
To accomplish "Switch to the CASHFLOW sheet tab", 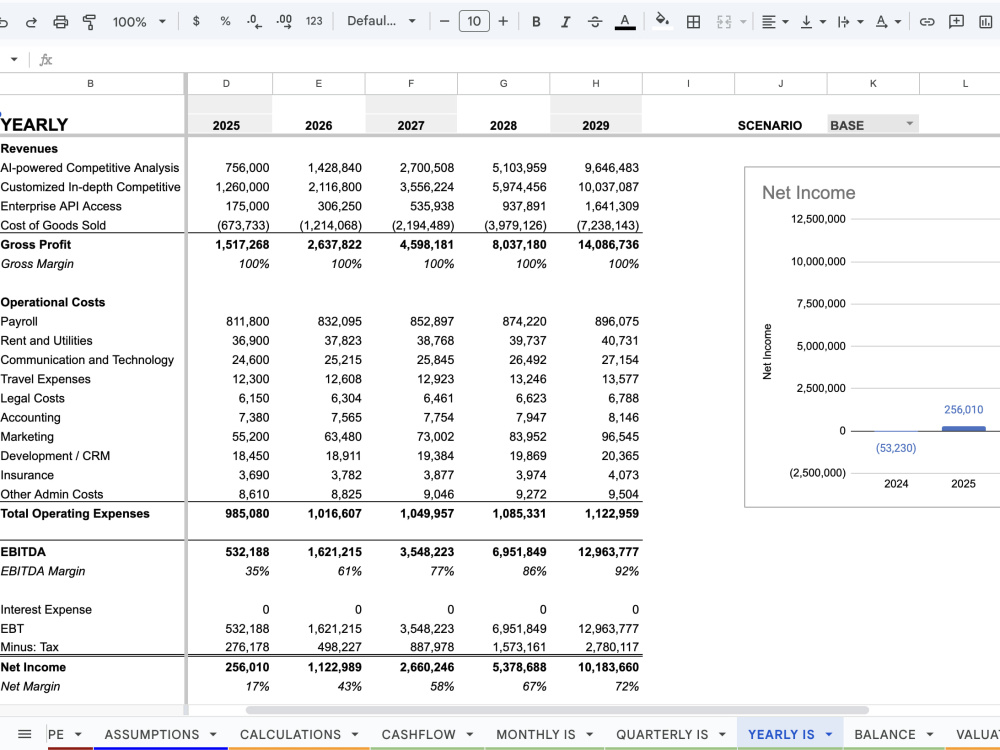I will pyautogui.click(x=418, y=734).
